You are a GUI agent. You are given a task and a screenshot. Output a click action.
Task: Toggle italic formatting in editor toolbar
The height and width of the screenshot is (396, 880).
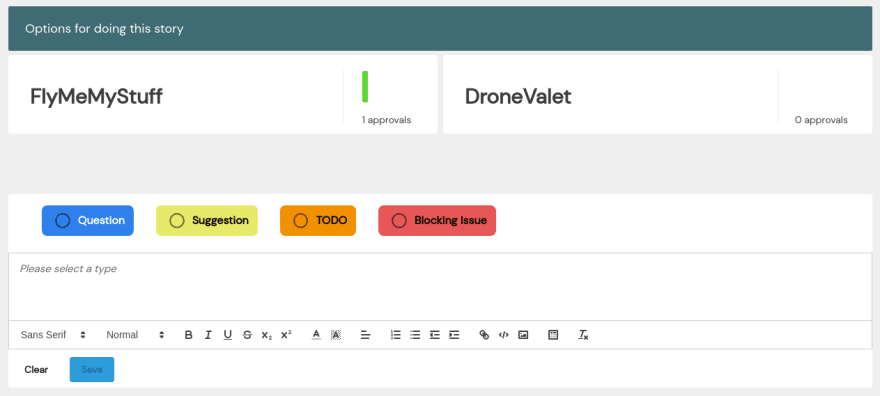[208, 335]
